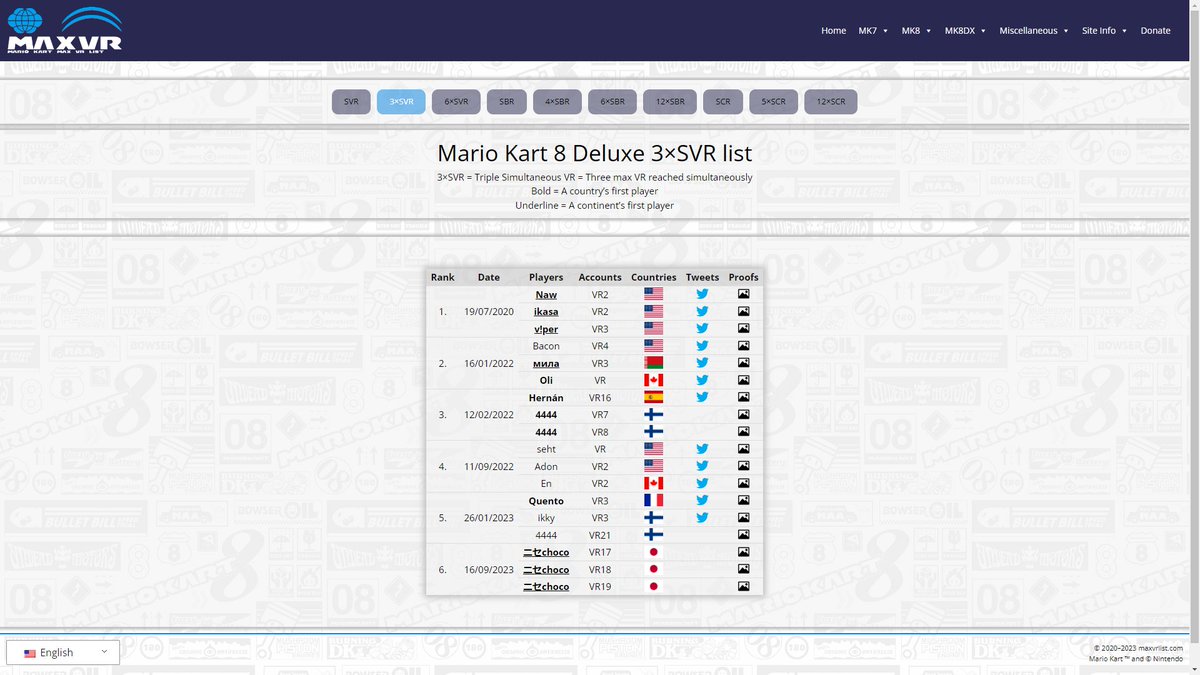The image size is (1200, 675).
Task: Open the 5×SCR tab
Action: point(773,101)
